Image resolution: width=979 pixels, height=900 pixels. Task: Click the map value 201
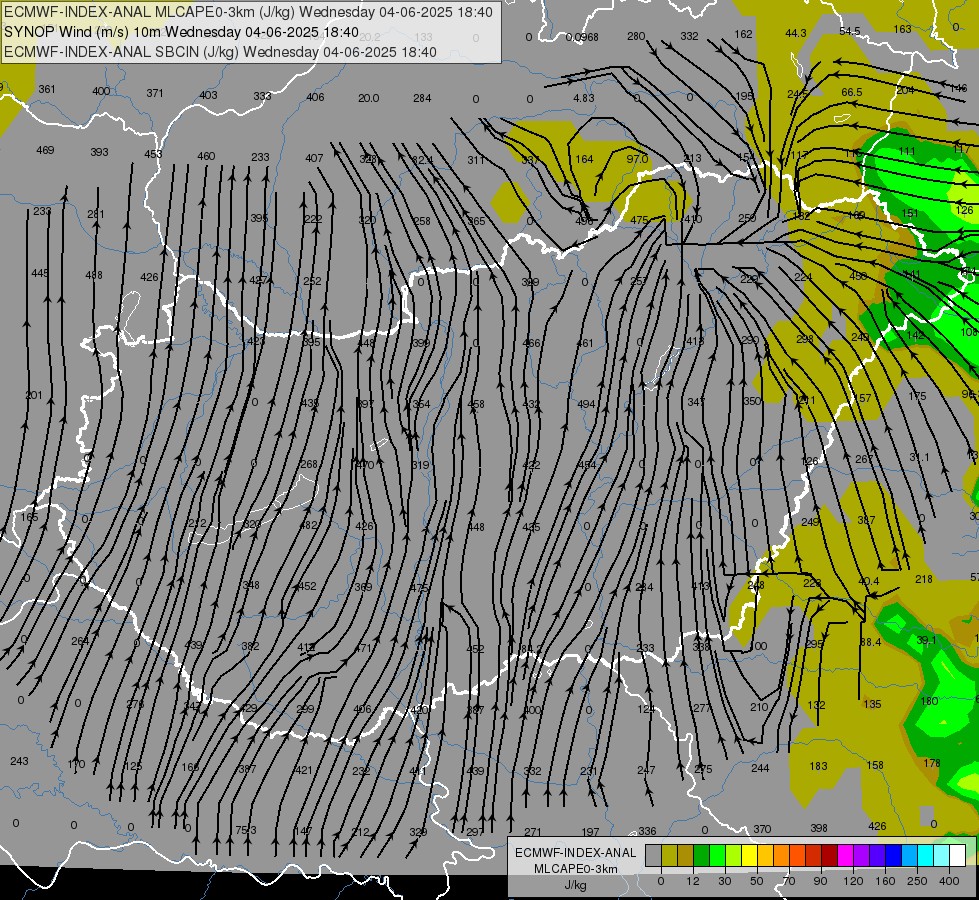pos(34,395)
